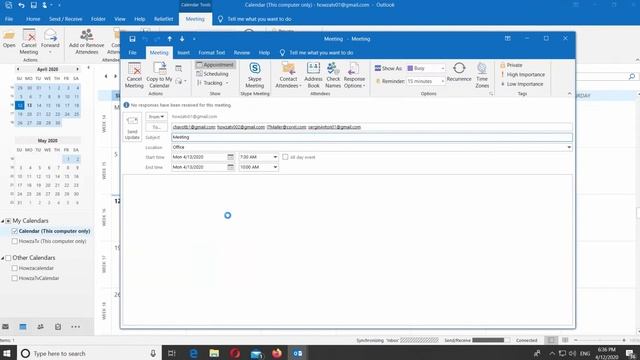Open the Folder tab in main window
640x360 pixels.
(98, 19)
